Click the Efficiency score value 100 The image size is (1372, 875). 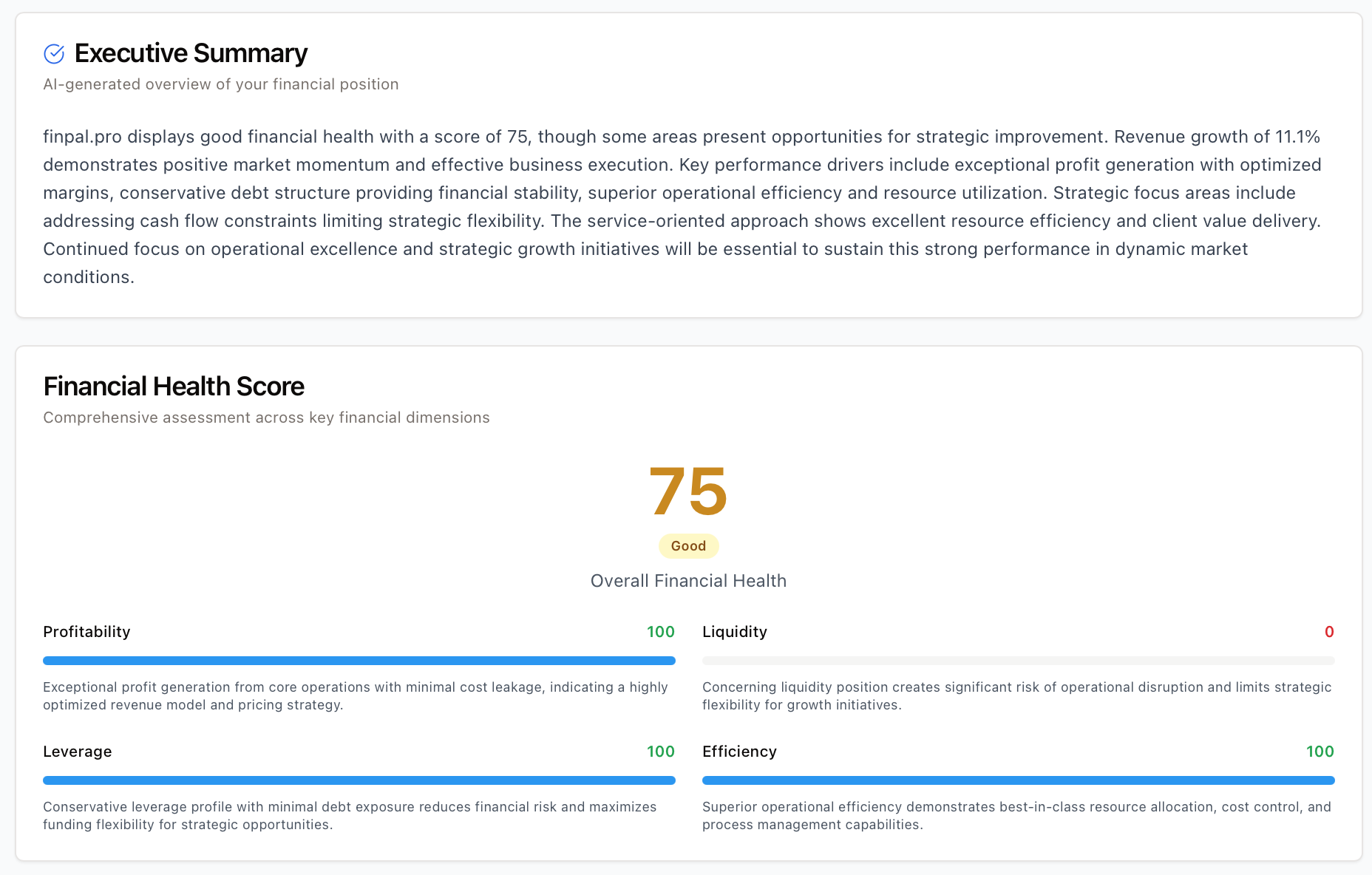pyautogui.click(x=1320, y=752)
